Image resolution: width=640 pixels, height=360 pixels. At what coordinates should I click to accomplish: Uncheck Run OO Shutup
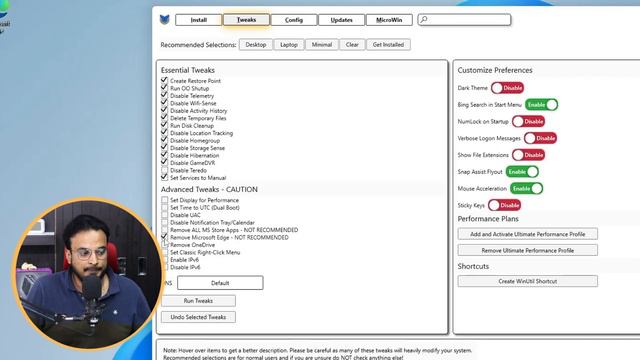pos(164,88)
